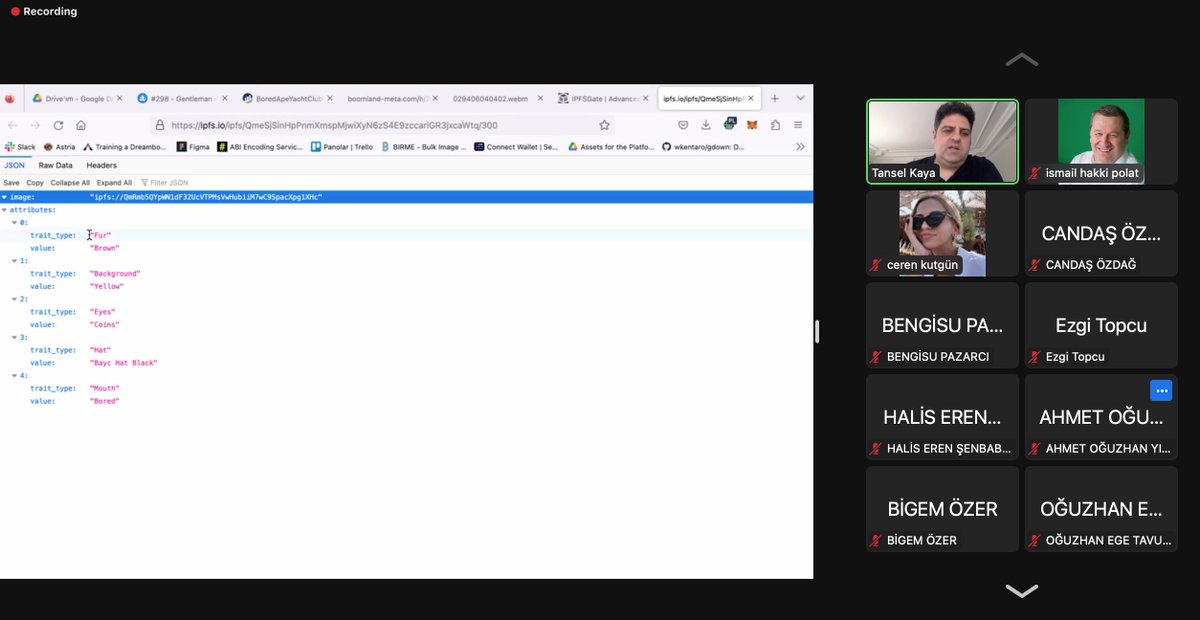Select ceren kutgün's video tile
This screenshot has height=620, width=1200.
pyautogui.click(x=943, y=233)
